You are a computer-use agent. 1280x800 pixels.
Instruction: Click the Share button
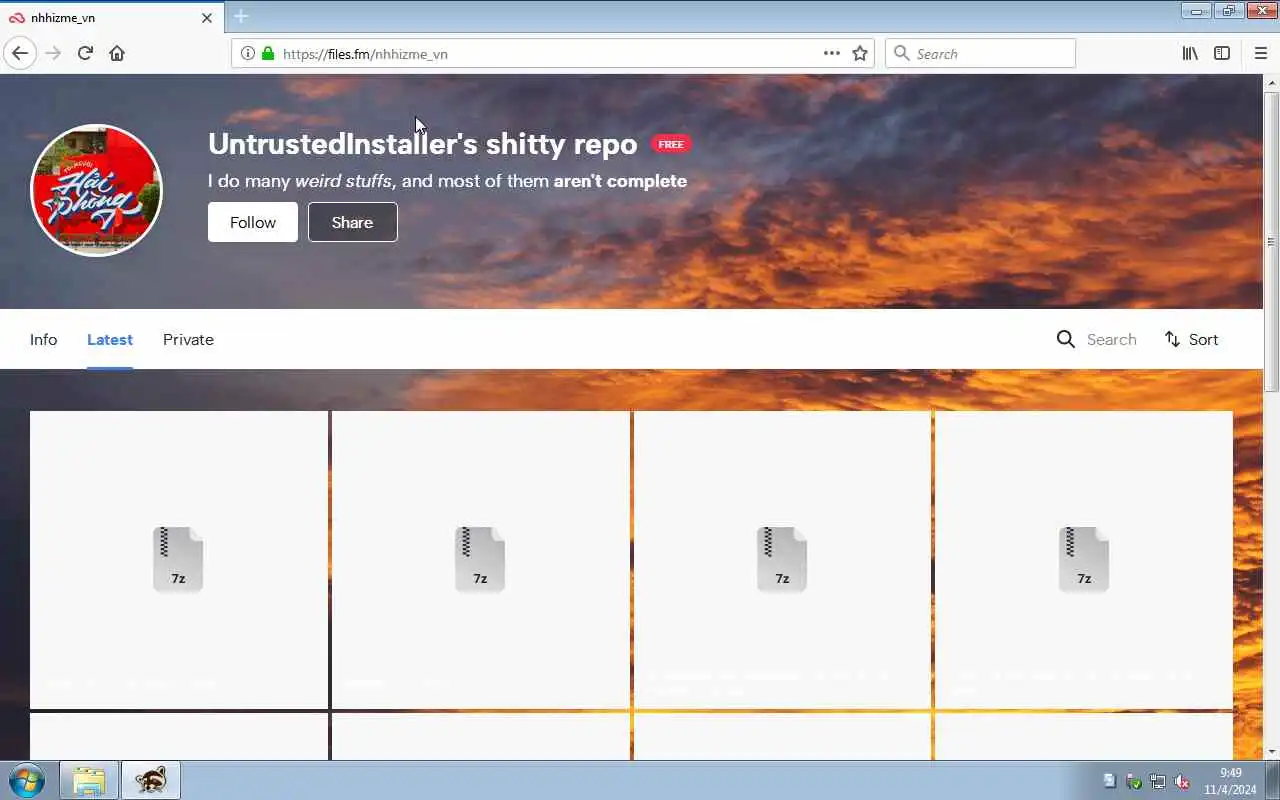pos(353,222)
